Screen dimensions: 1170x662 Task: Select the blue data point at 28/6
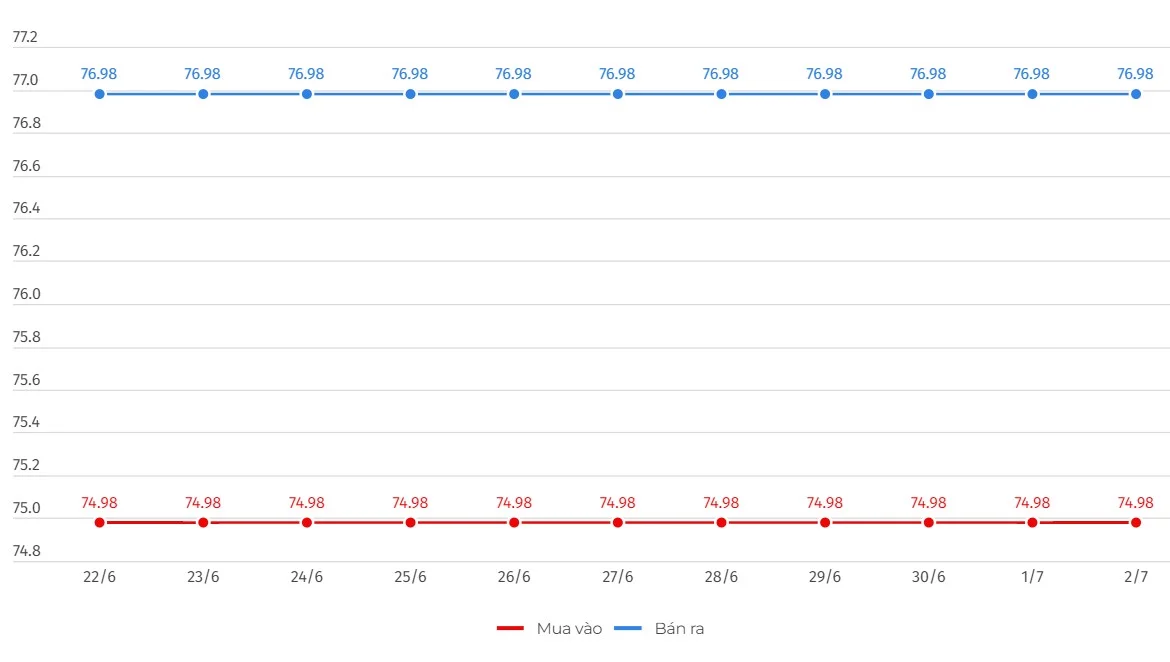721,94
